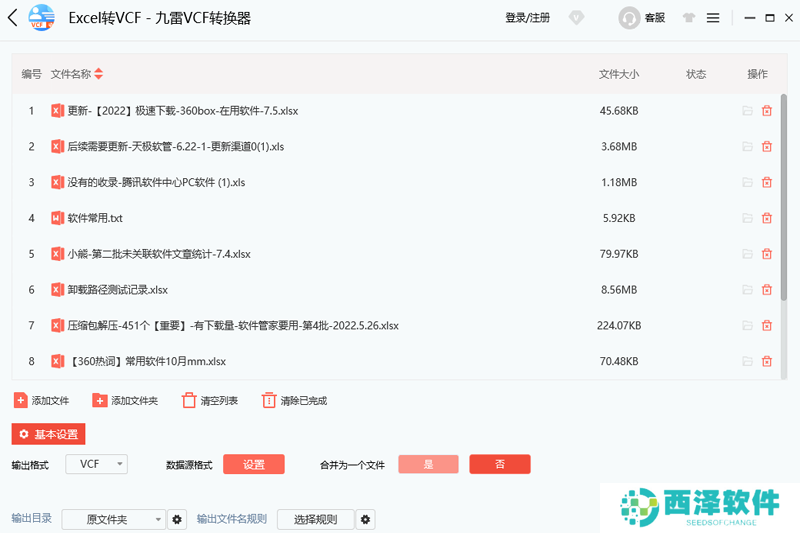Click the 状态 column header
The height and width of the screenshot is (533, 800).
tap(696, 74)
